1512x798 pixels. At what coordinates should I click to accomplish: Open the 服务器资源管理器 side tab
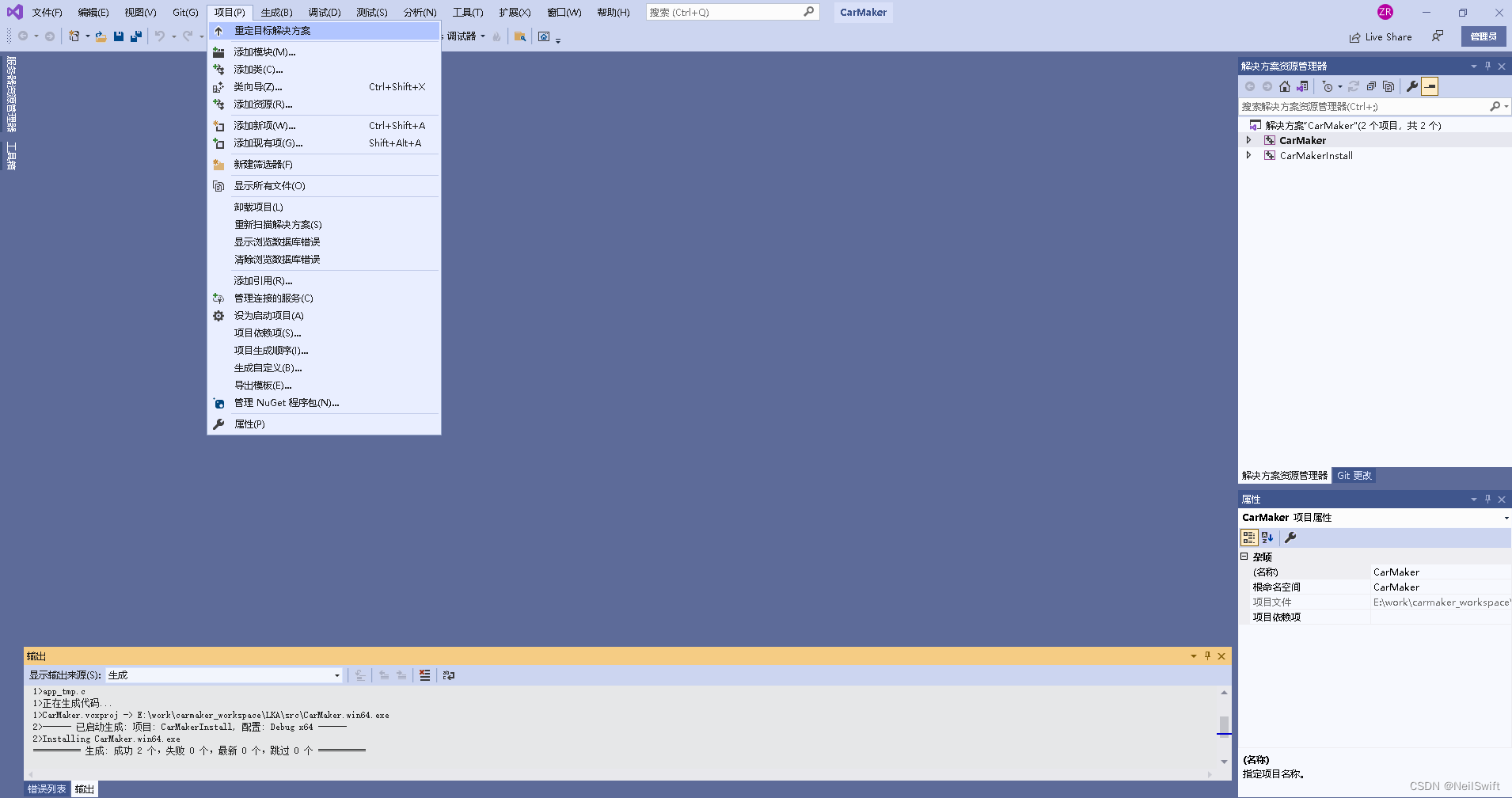pyautogui.click(x=11, y=93)
